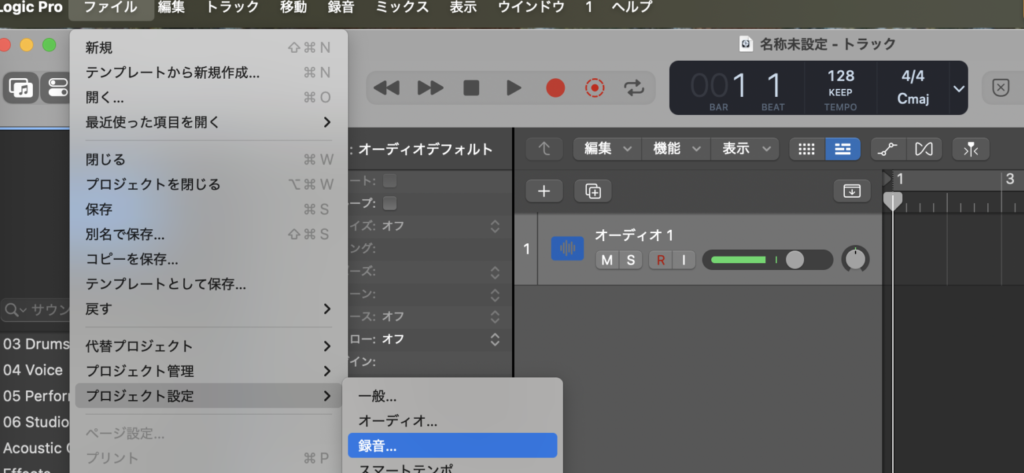1024x473 pixels.
Task: Choose 開く... menu item
Action: click(x=208, y=97)
